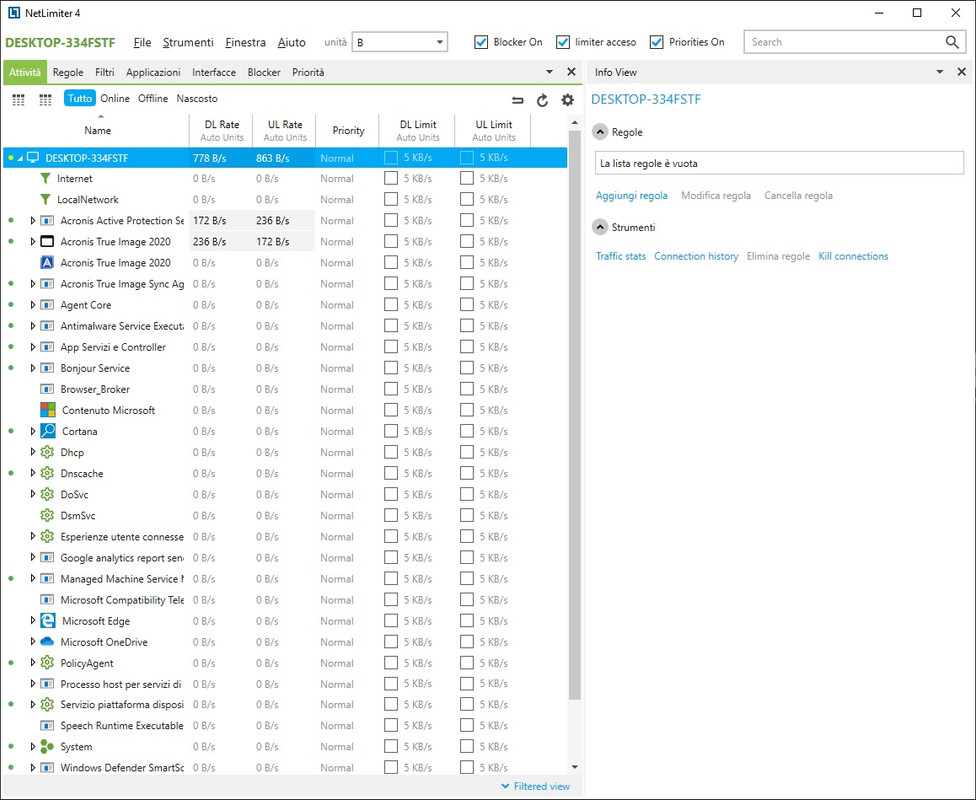
Task: Open the File menu
Action: pos(143,42)
